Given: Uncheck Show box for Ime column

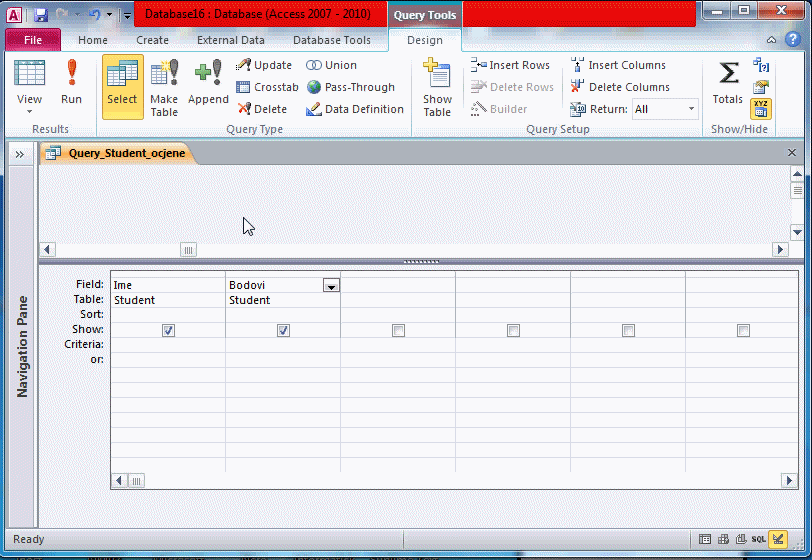Looking at the screenshot, I should pos(168,330).
